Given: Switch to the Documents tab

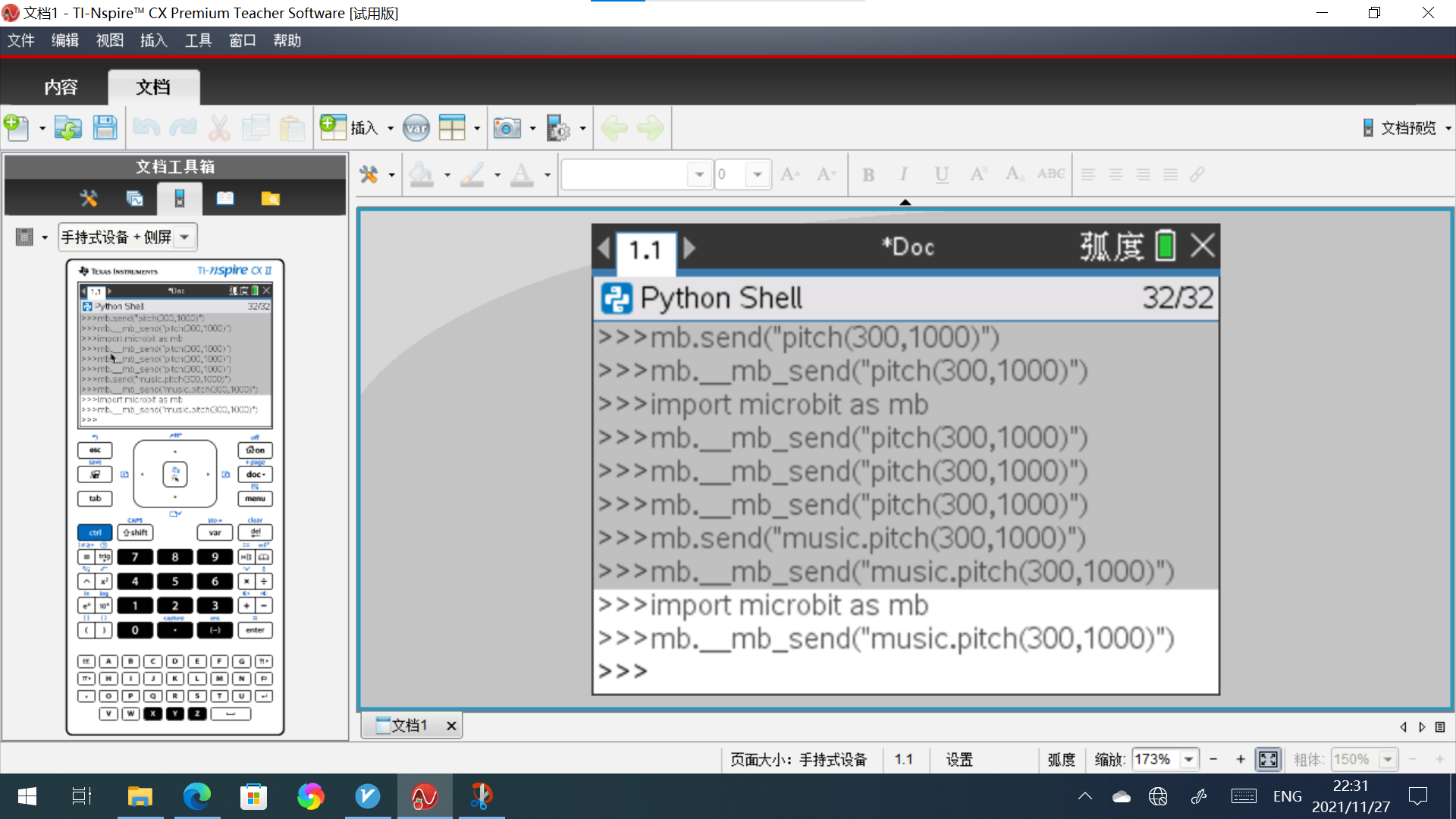Looking at the screenshot, I should pyautogui.click(x=153, y=87).
